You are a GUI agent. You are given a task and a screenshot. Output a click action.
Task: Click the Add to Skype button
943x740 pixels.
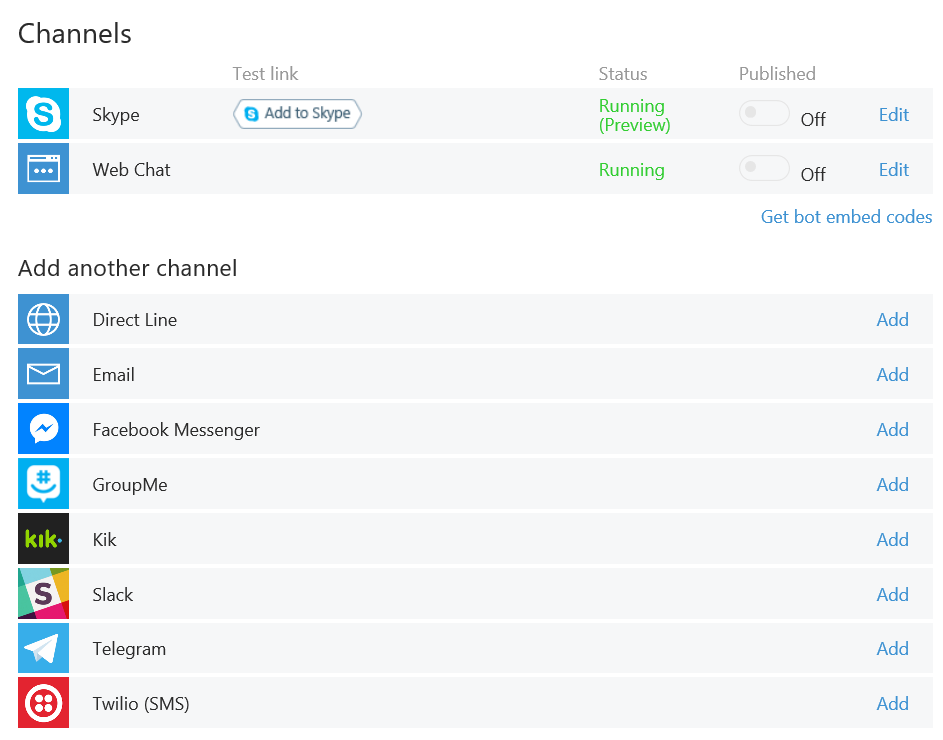pos(297,114)
